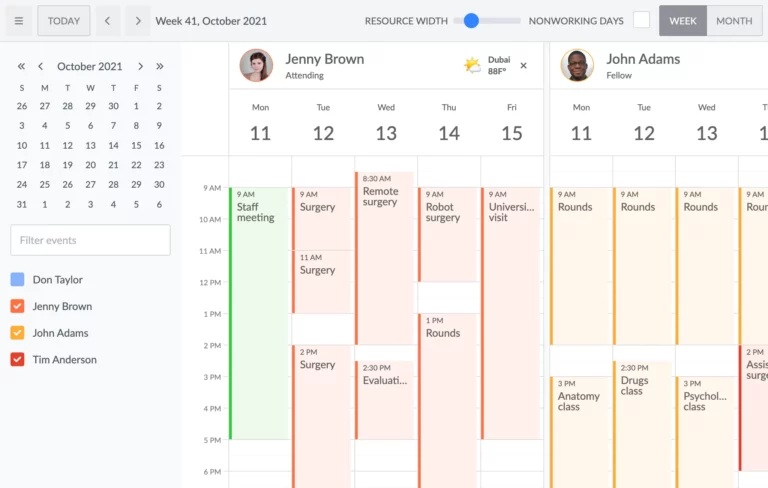Toggle the Nonworking Days checkbox
Image resolution: width=768 pixels, height=488 pixels.
pyautogui.click(x=641, y=21)
